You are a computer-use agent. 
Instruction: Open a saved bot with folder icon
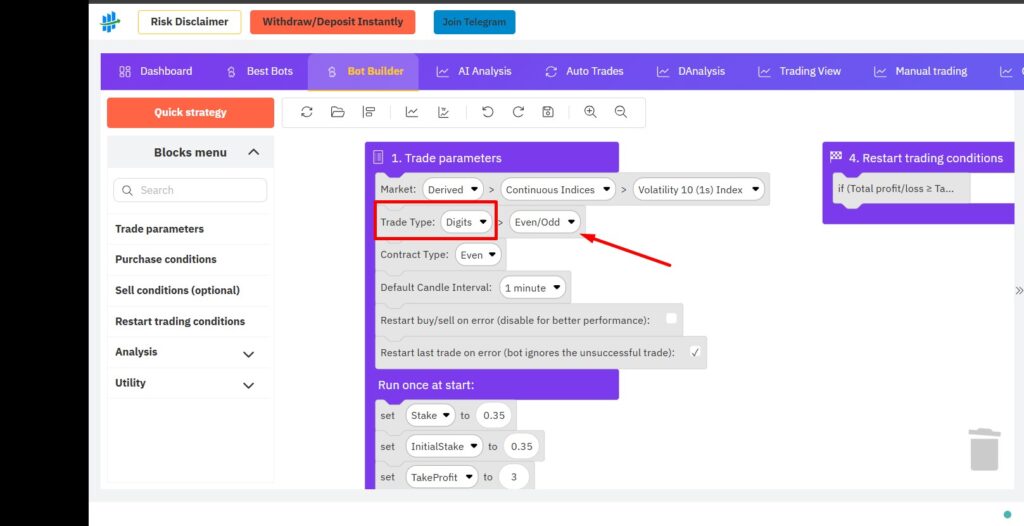pos(338,112)
